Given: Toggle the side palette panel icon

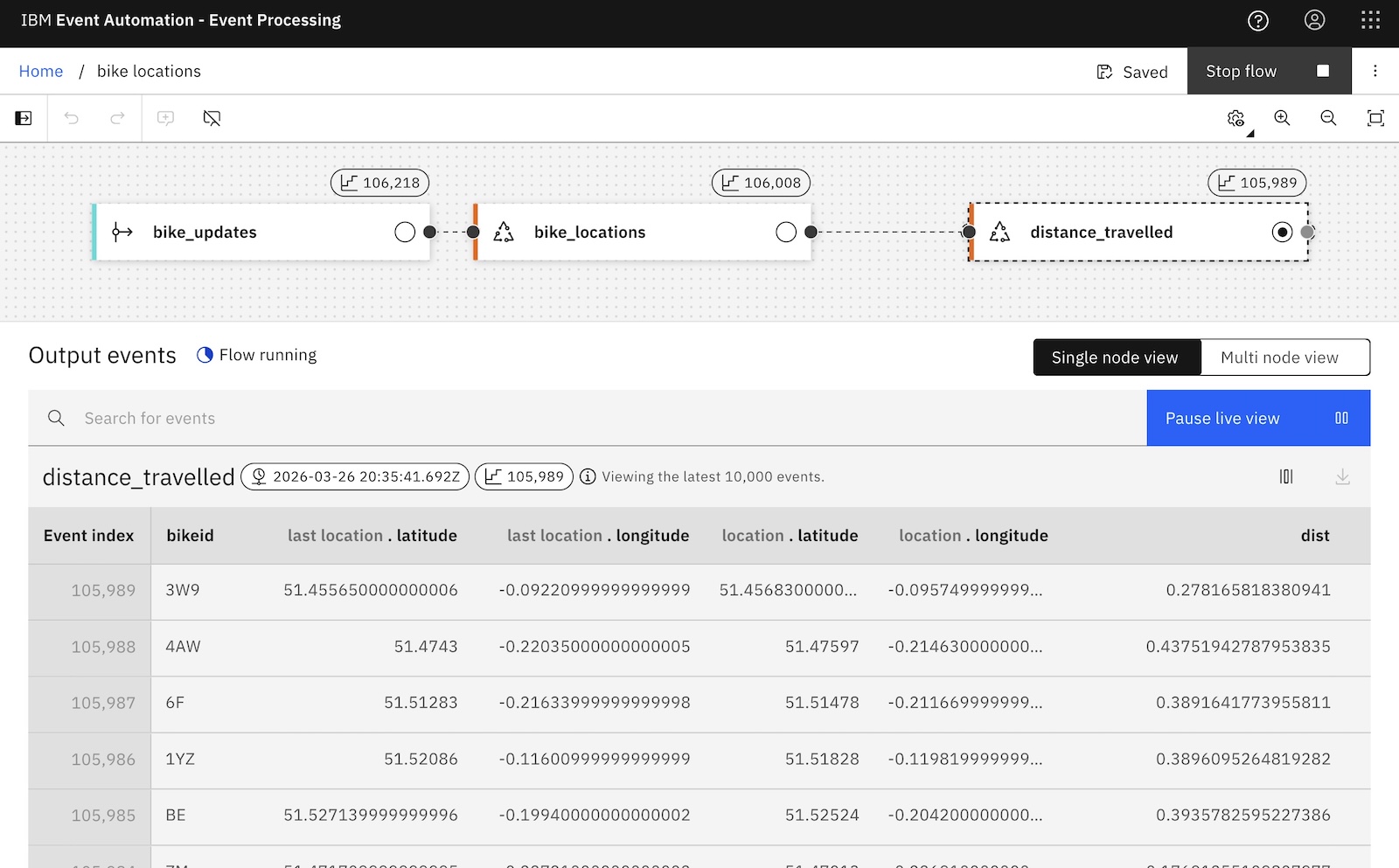Looking at the screenshot, I should click(x=24, y=118).
